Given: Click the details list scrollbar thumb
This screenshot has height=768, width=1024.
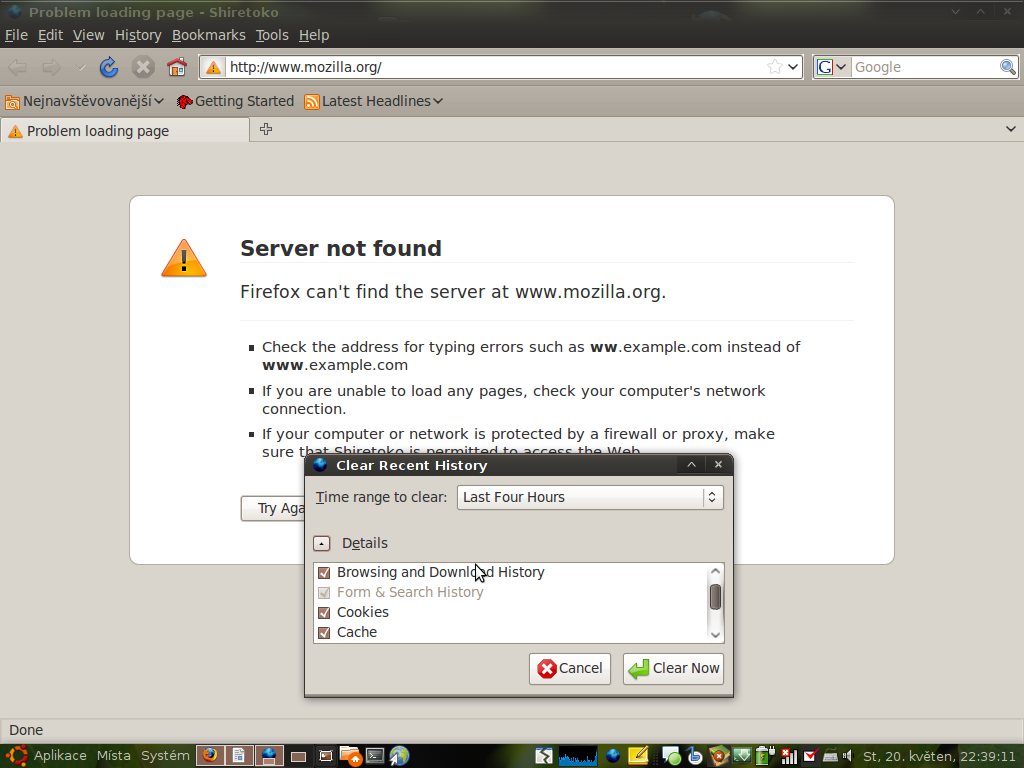Looking at the screenshot, I should (x=715, y=597).
